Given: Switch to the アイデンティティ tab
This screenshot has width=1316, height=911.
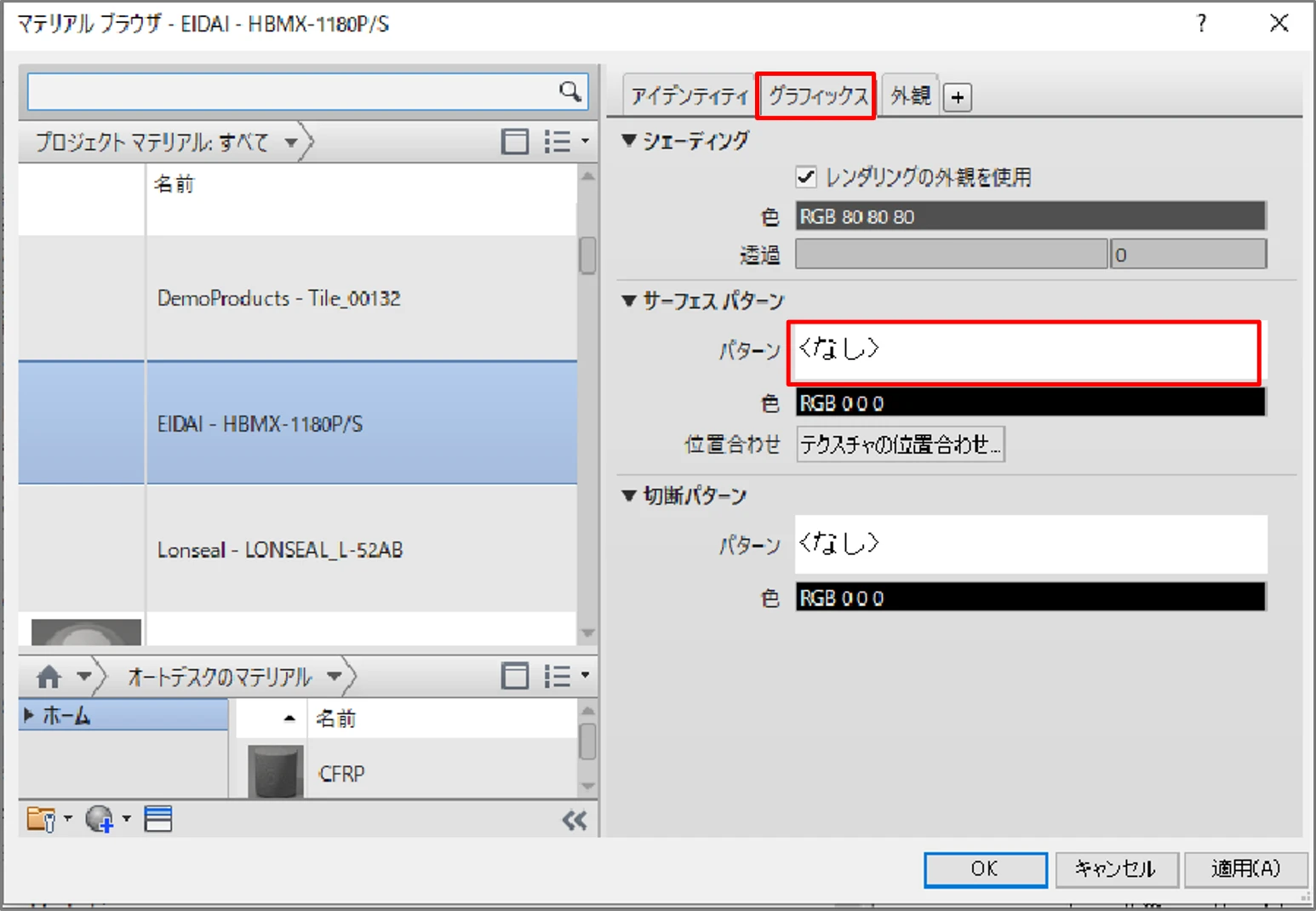Looking at the screenshot, I should 689,95.
